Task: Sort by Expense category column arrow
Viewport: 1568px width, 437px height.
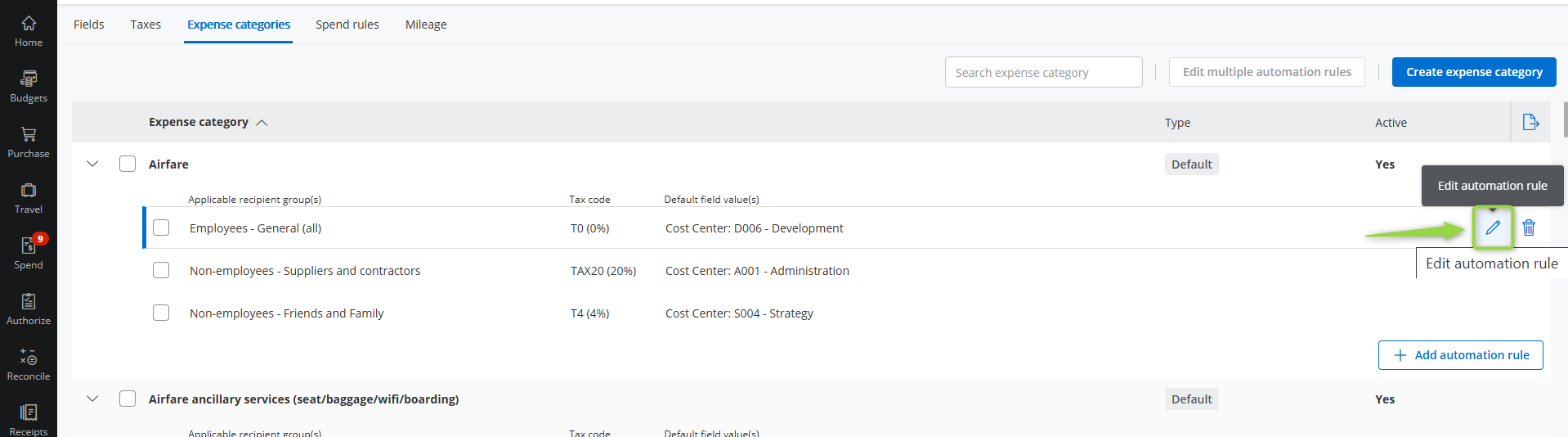Action: (262, 123)
